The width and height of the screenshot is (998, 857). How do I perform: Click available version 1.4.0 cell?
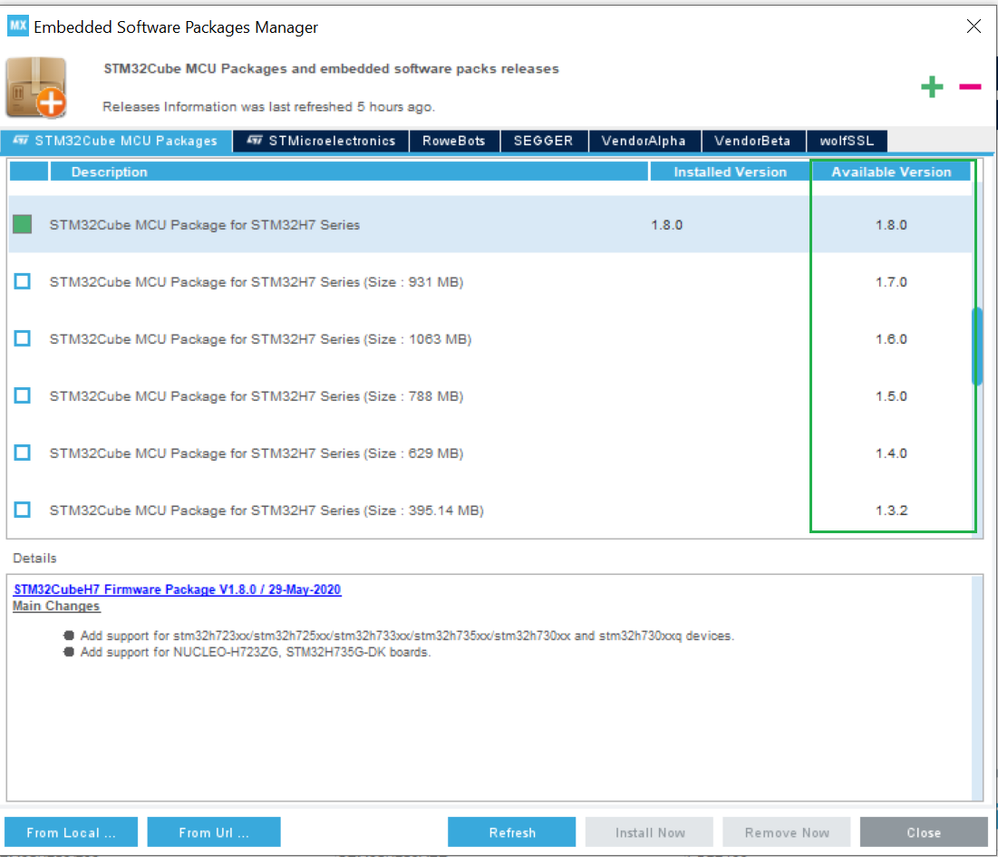pyautogui.click(x=891, y=453)
